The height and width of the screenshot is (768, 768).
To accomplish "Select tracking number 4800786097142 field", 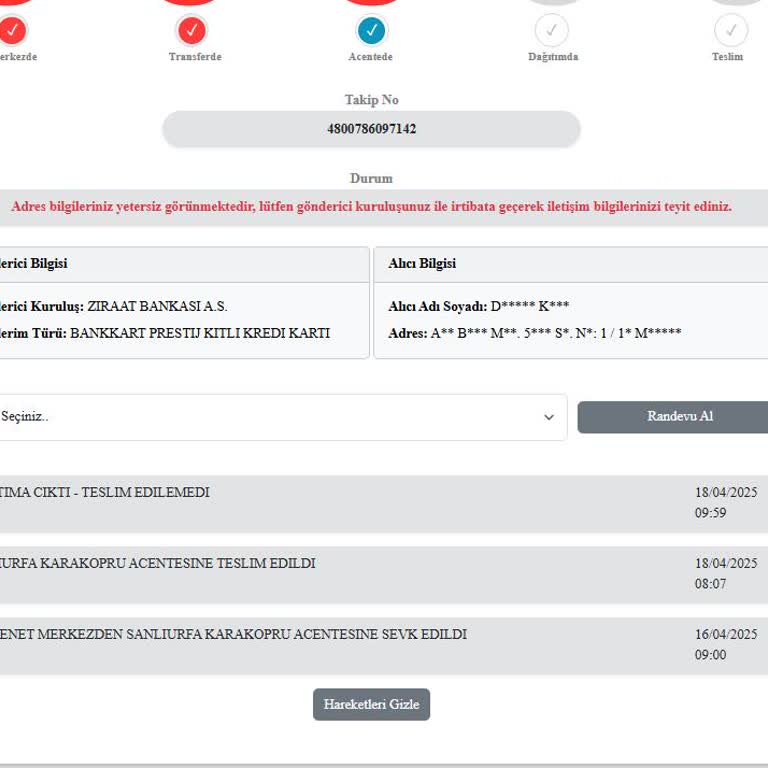I will point(372,129).
